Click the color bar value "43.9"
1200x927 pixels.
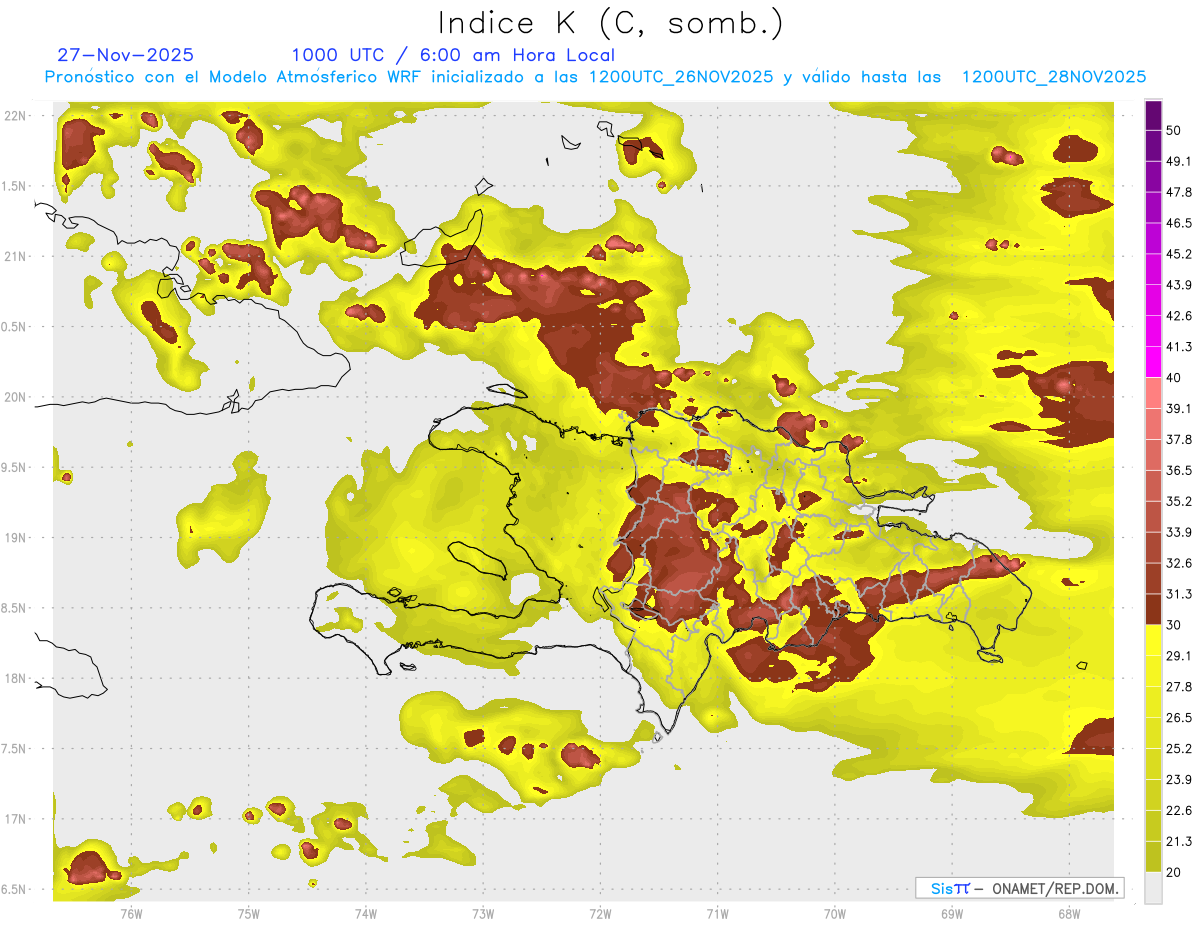[x=1179, y=285]
